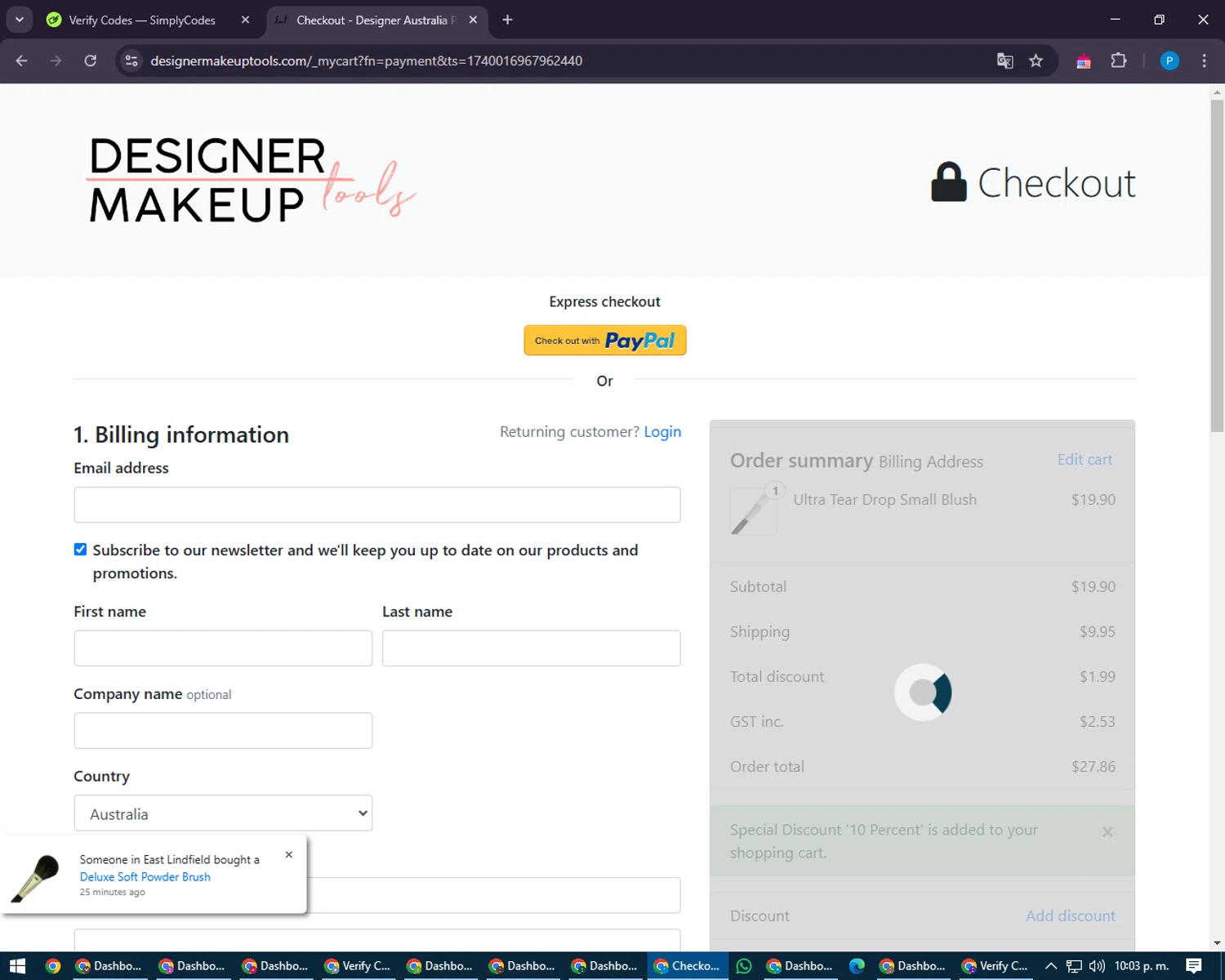This screenshot has width=1225, height=980.
Task: Click the translate page icon
Action: (1005, 60)
